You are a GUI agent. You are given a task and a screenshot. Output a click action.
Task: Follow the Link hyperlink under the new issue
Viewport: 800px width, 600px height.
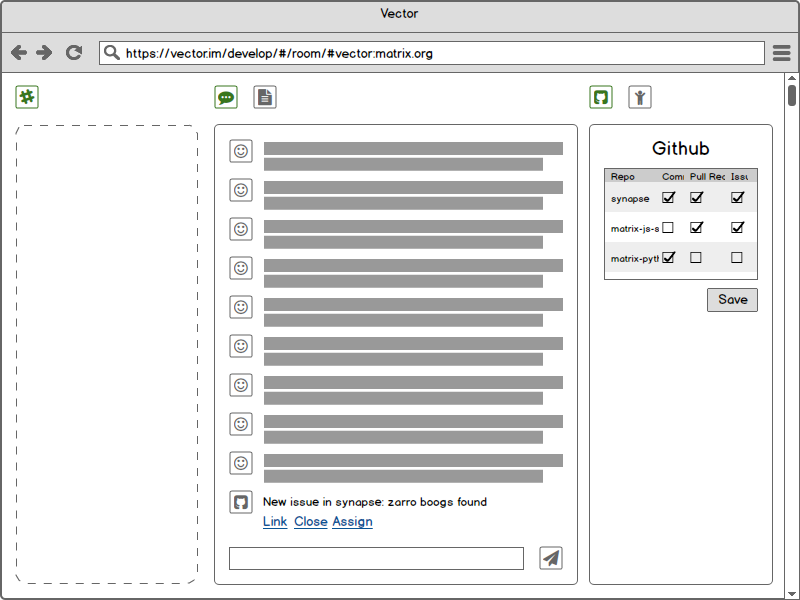(x=275, y=522)
